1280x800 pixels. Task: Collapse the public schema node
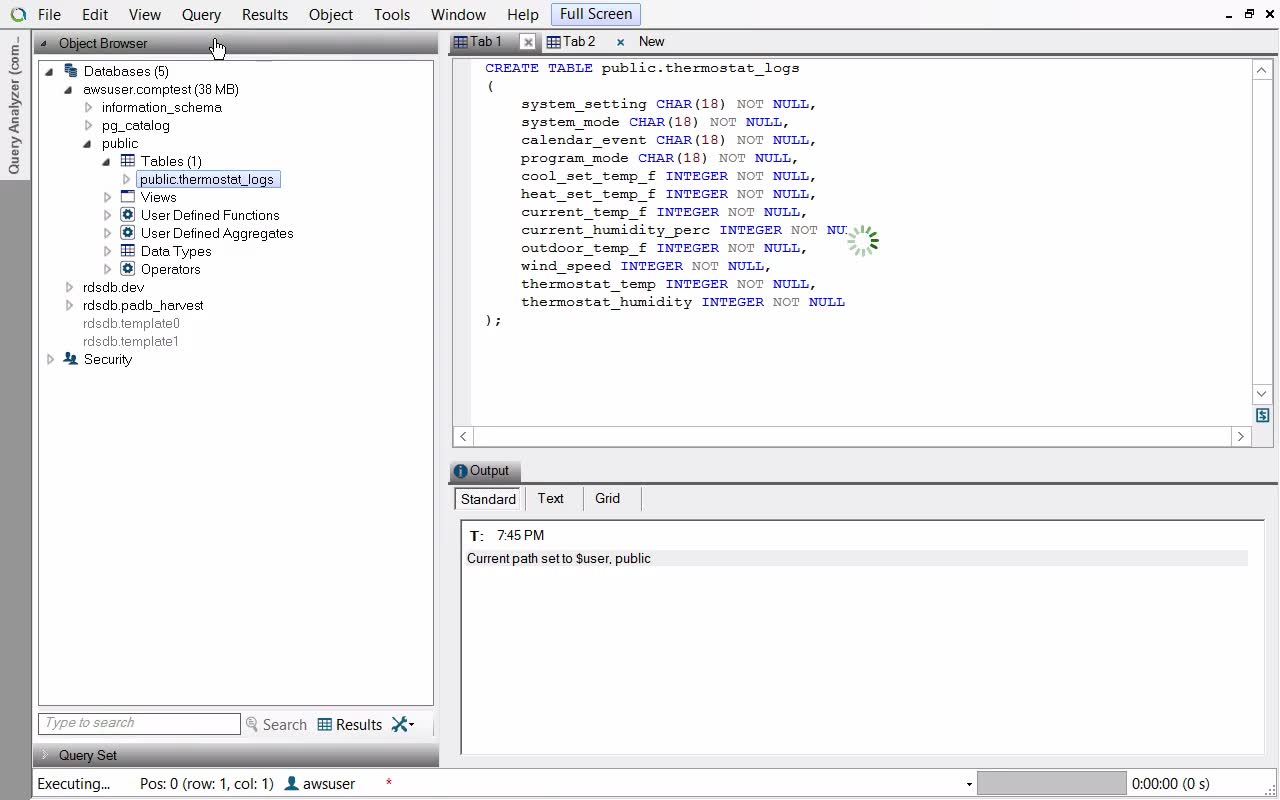pyautogui.click(x=88, y=143)
